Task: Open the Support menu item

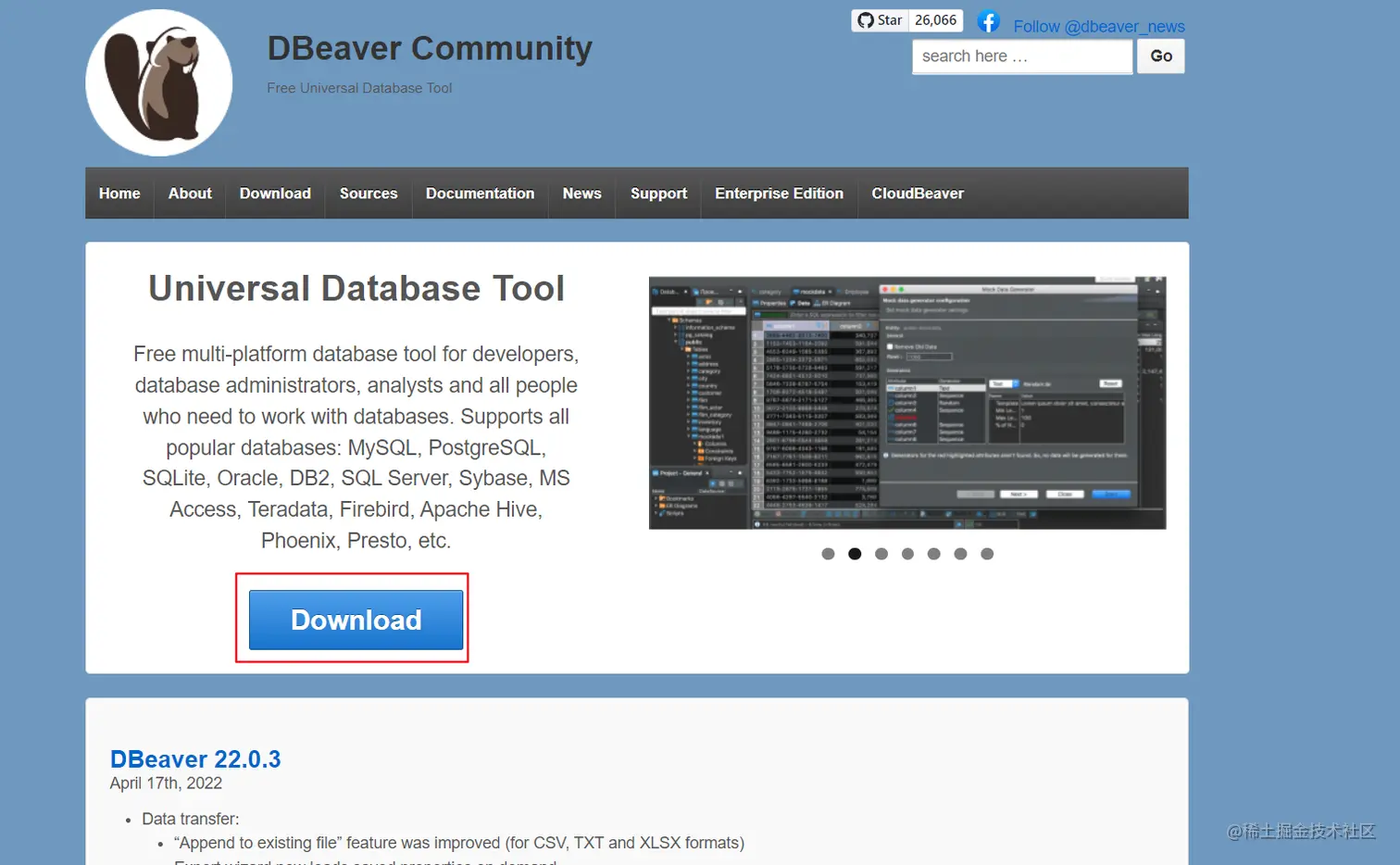Action: click(658, 194)
